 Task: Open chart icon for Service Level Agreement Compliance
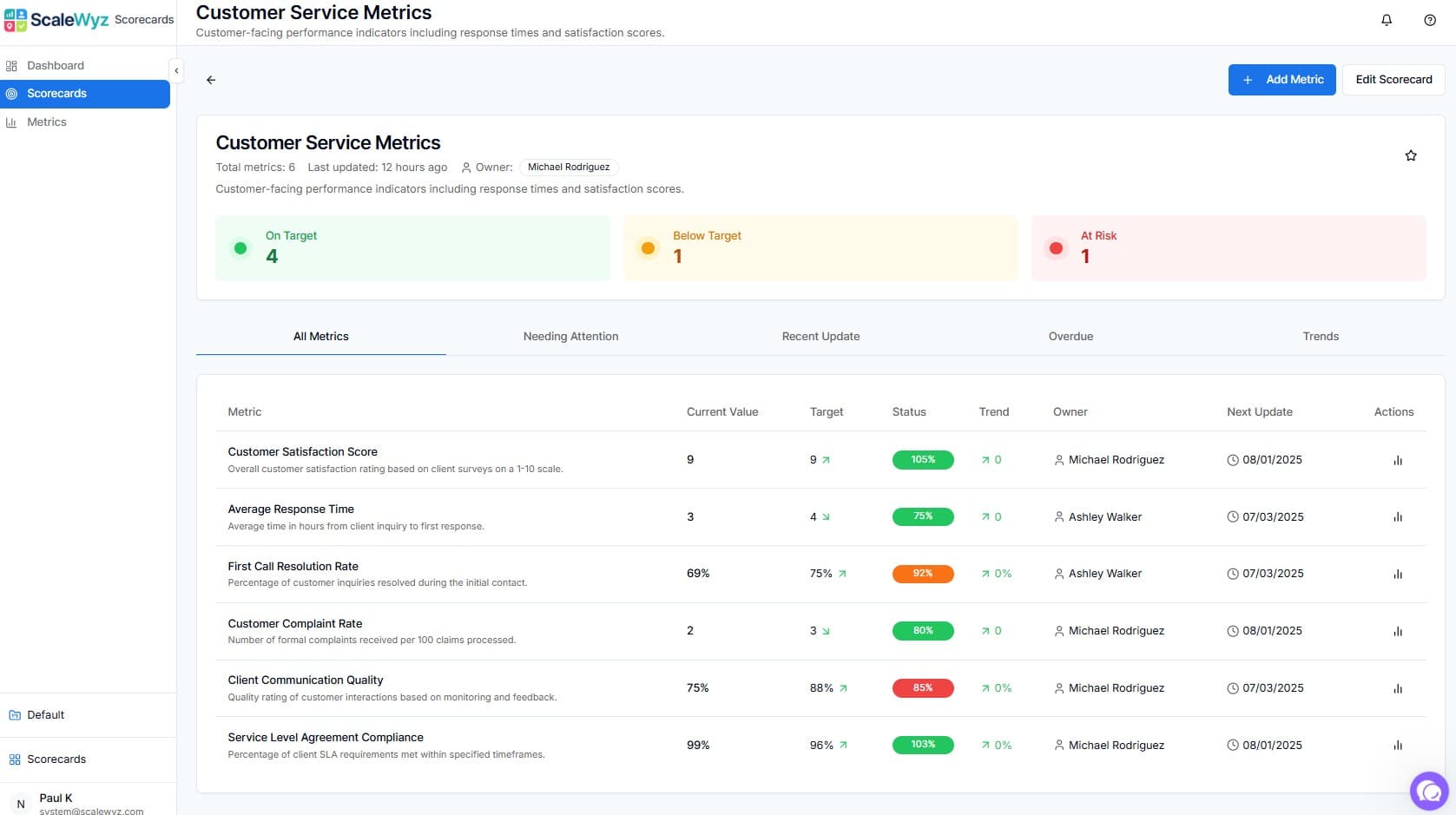click(1398, 745)
